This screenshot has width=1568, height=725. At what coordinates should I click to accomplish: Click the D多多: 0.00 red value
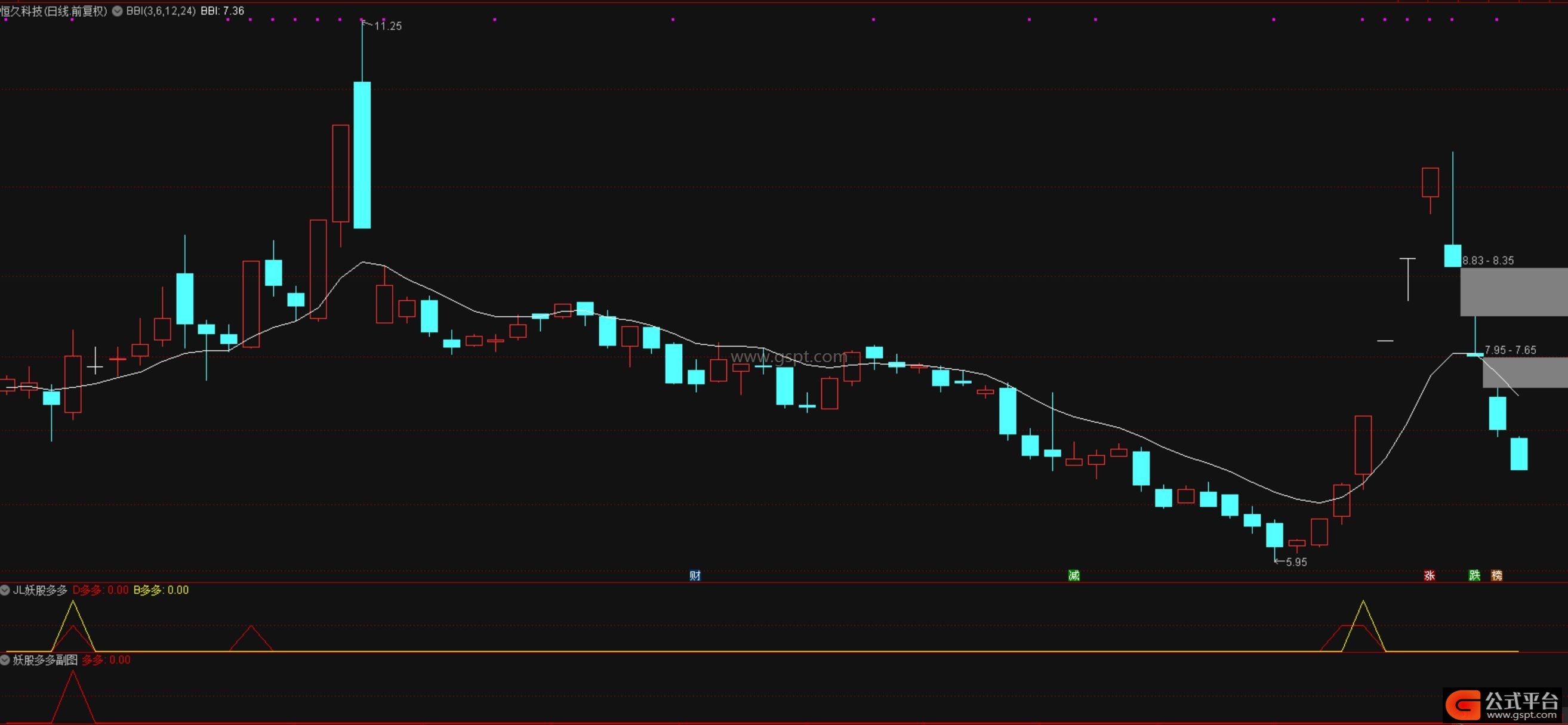100,590
